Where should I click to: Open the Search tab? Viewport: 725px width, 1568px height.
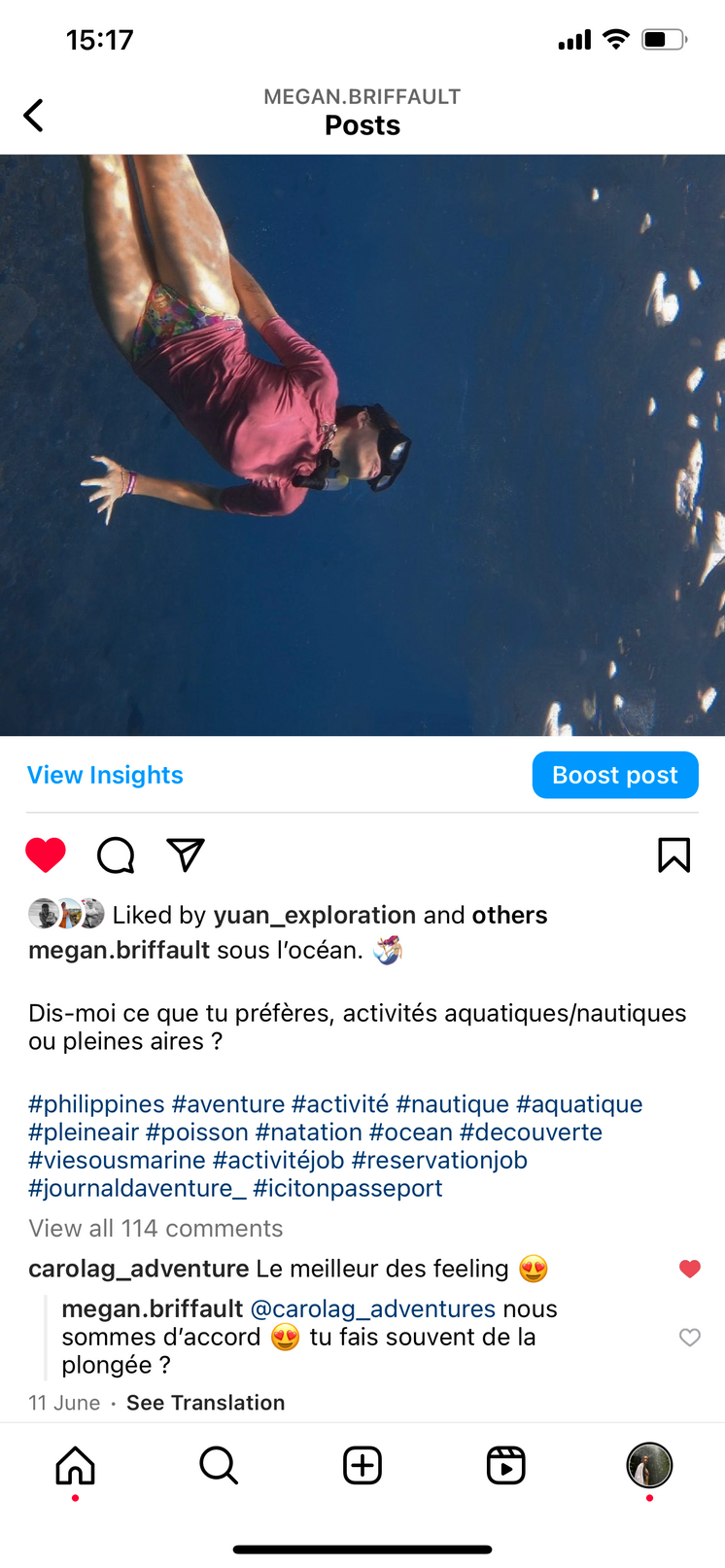[x=219, y=1465]
